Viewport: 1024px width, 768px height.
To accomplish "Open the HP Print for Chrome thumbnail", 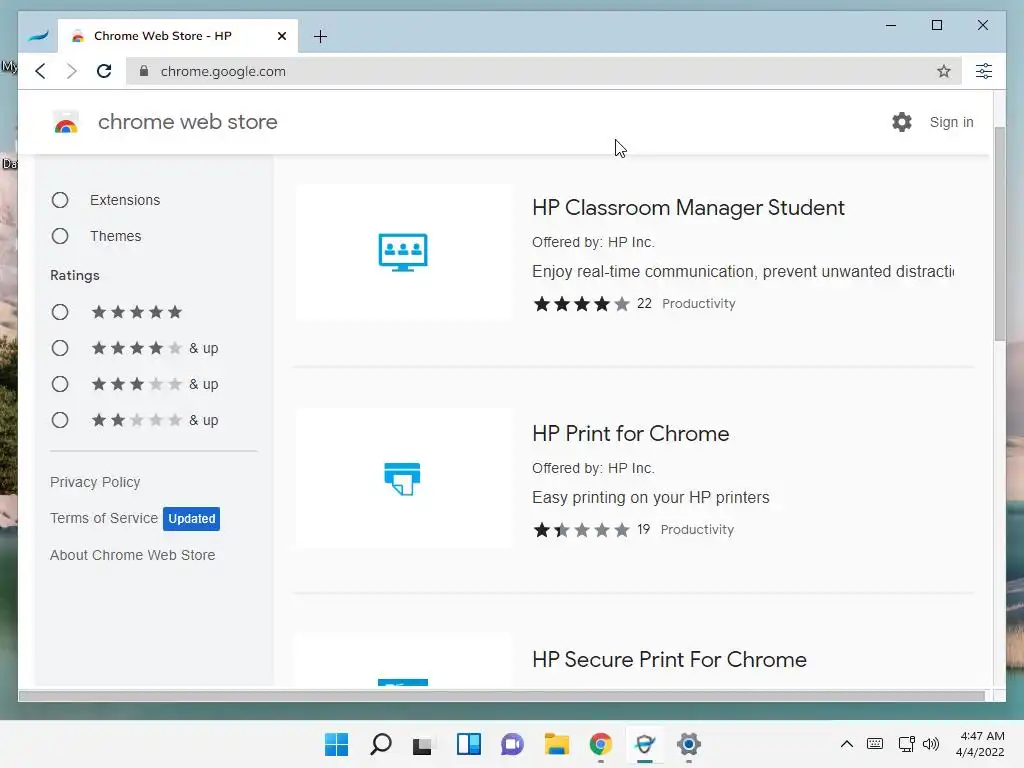I will 403,478.
